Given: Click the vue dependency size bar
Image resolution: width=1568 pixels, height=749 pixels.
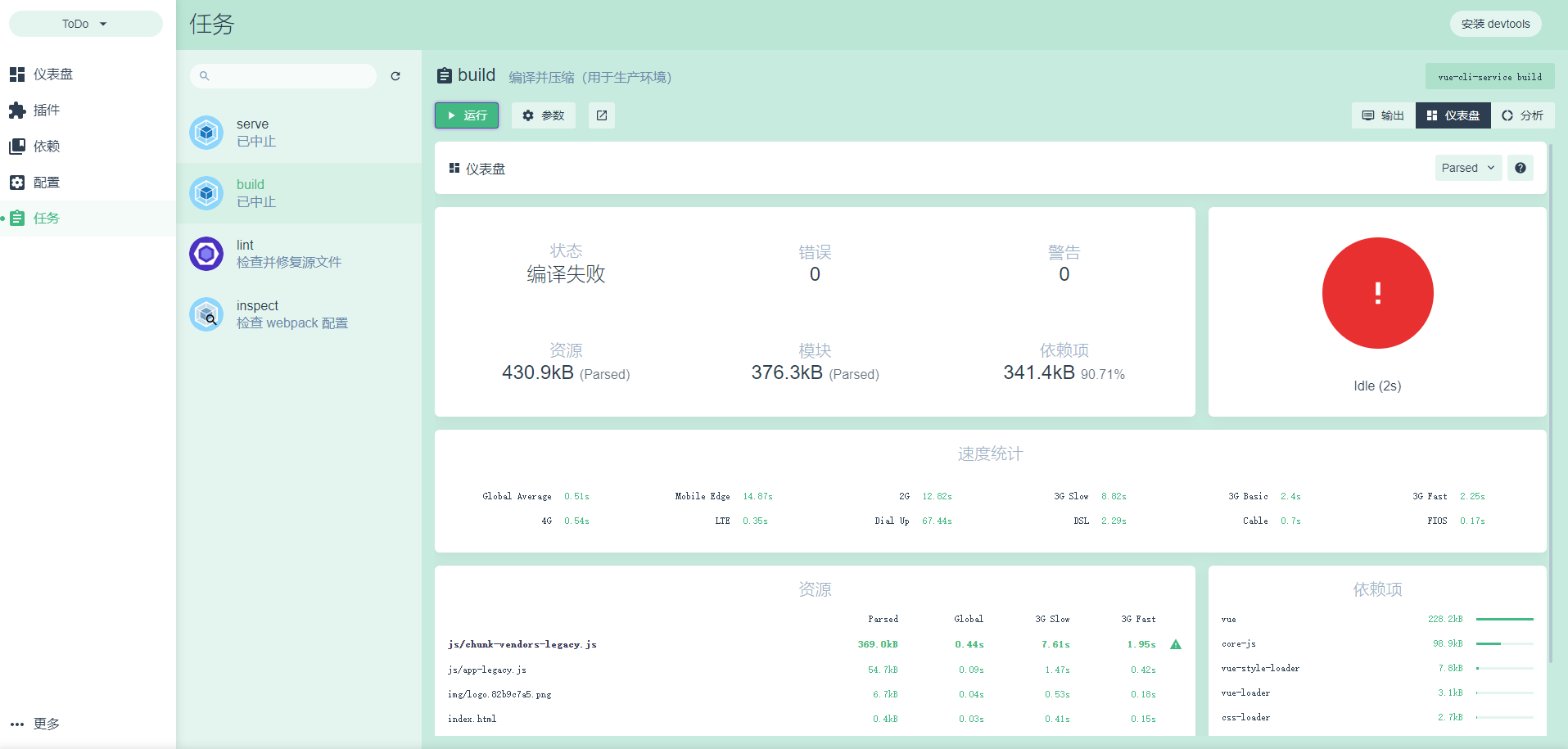Looking at the screenshot, I should 1505,619.
